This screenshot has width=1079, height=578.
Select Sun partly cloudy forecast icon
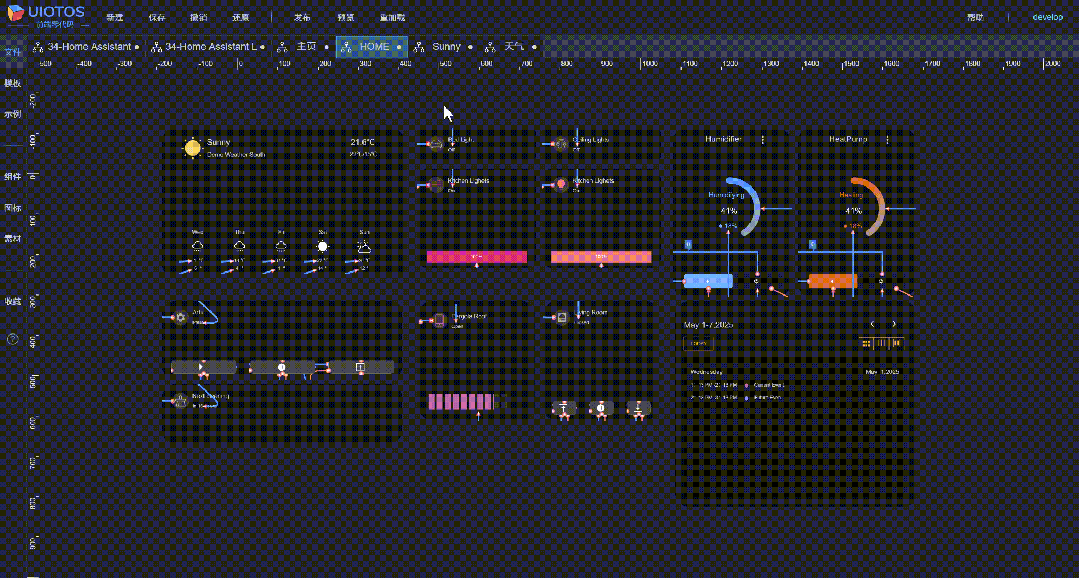click(364, 246)
